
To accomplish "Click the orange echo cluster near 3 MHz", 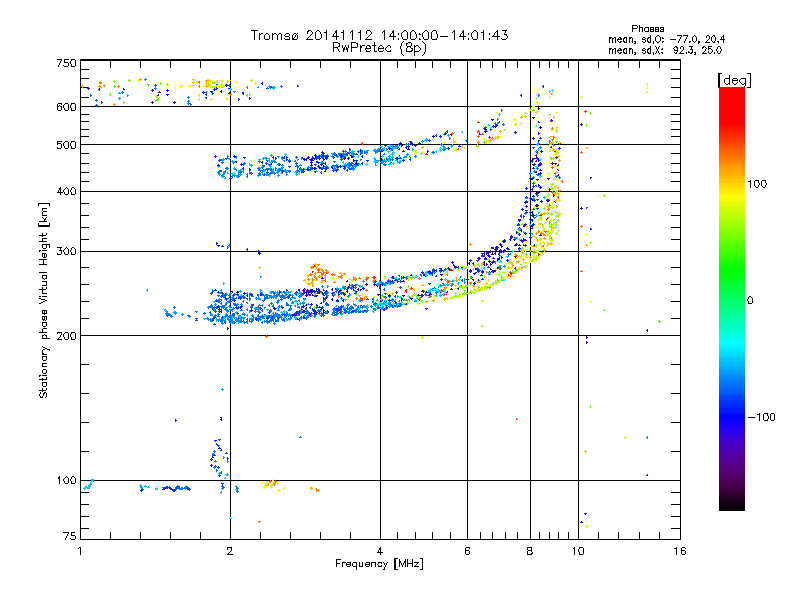I will pyautogui.click(x=317, y=274).
